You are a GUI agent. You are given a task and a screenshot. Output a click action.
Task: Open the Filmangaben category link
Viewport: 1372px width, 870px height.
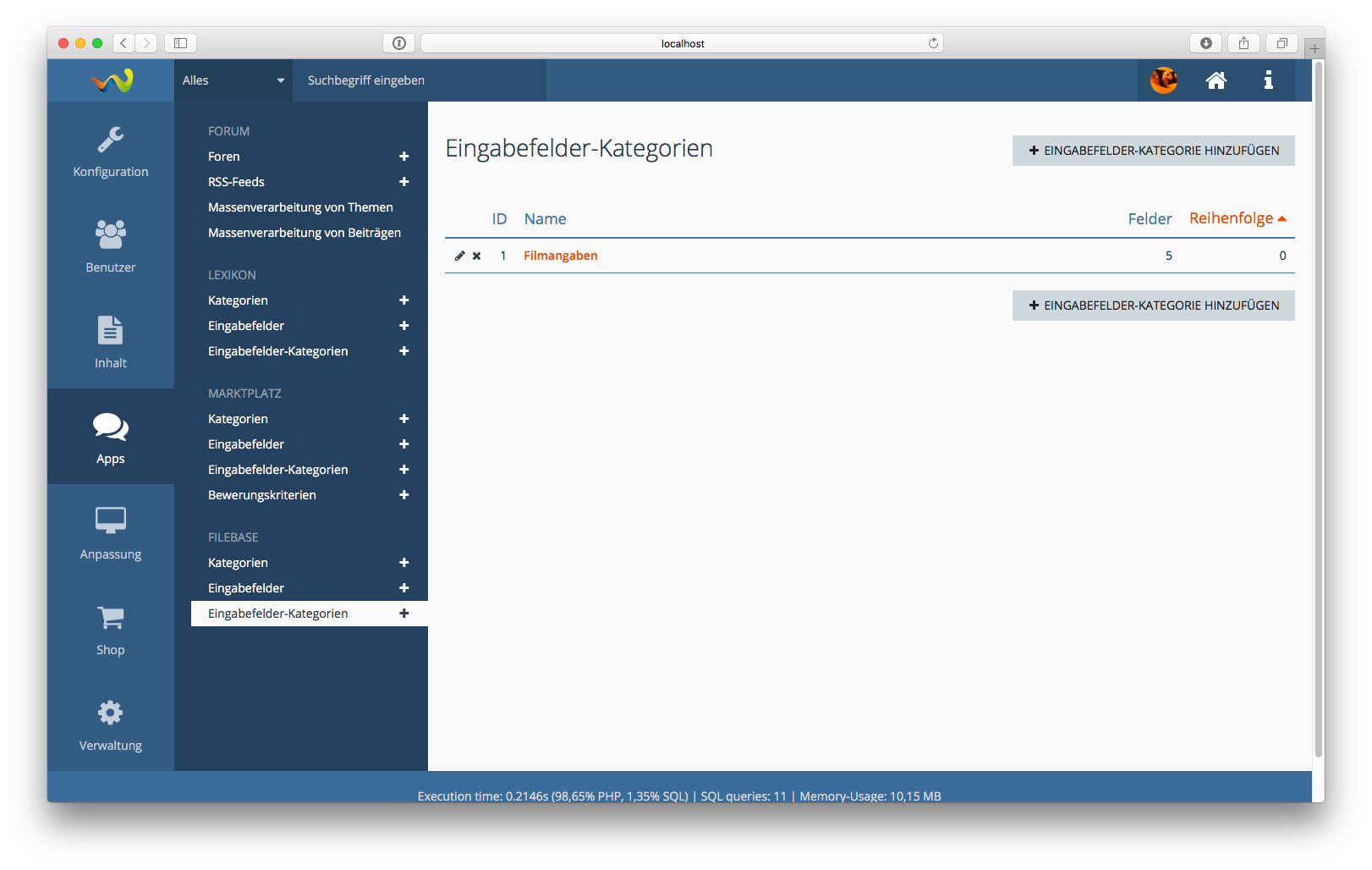(560, 256)
